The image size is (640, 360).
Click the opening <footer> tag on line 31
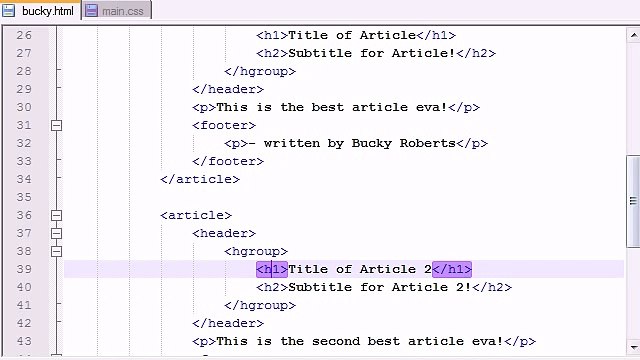(224, 125)
